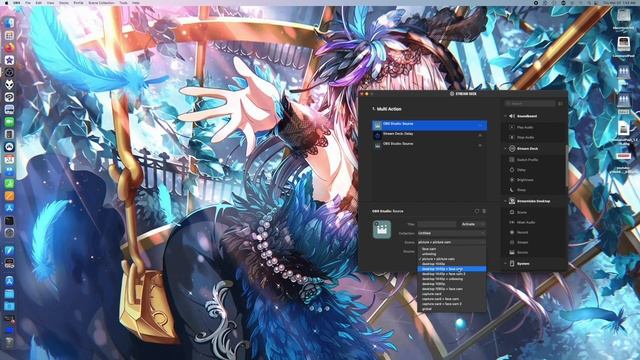Click the trash icon beside OBS Studio Source

484,211
